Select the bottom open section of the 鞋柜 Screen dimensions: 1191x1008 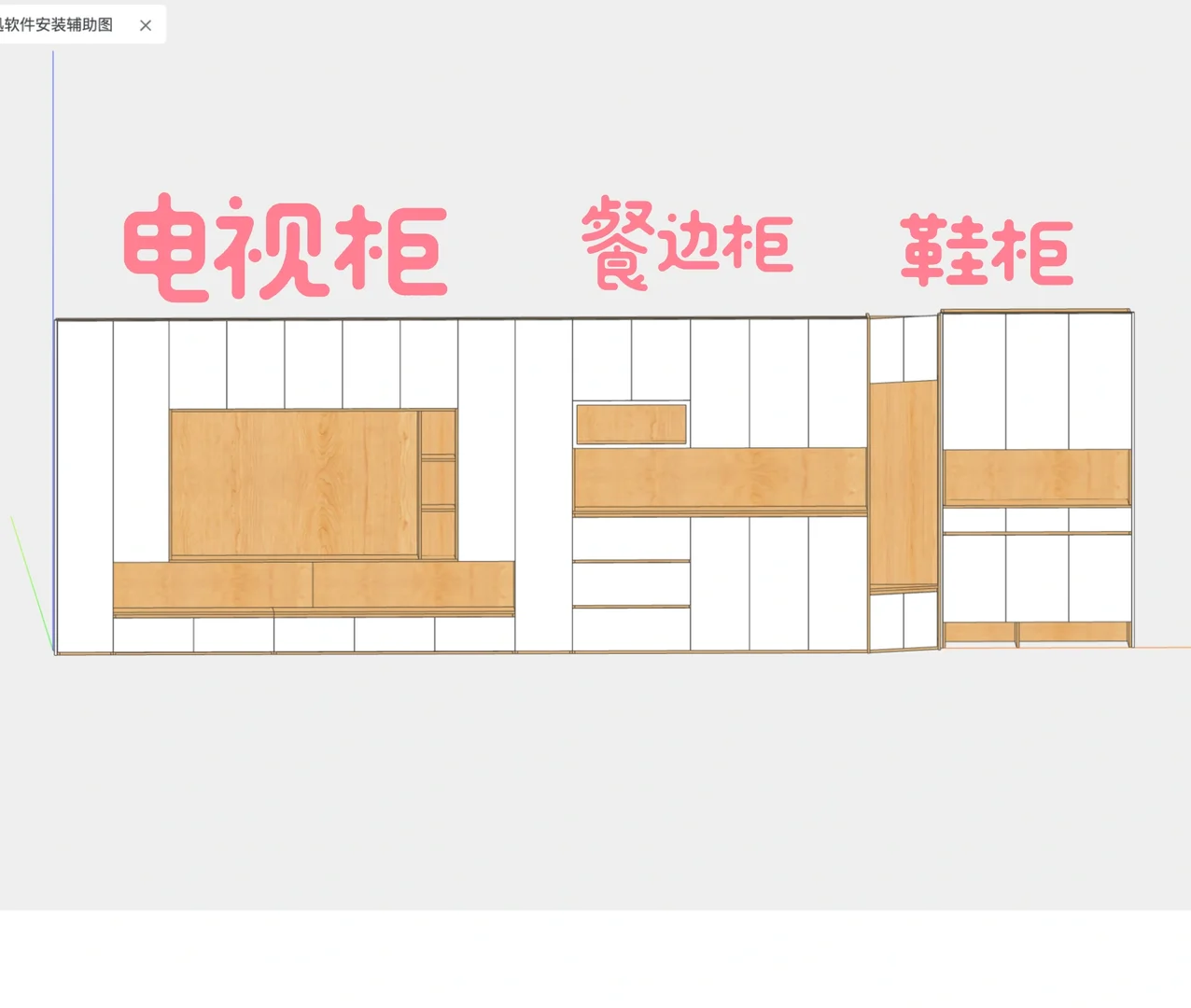coord(1036,635)
